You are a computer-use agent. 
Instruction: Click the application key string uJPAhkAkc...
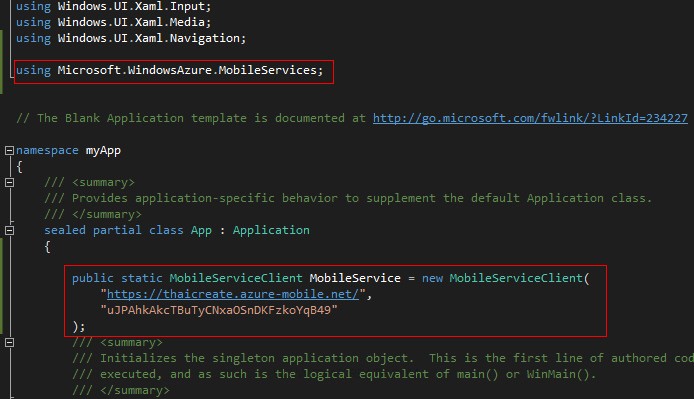click(x=219, y=310)
